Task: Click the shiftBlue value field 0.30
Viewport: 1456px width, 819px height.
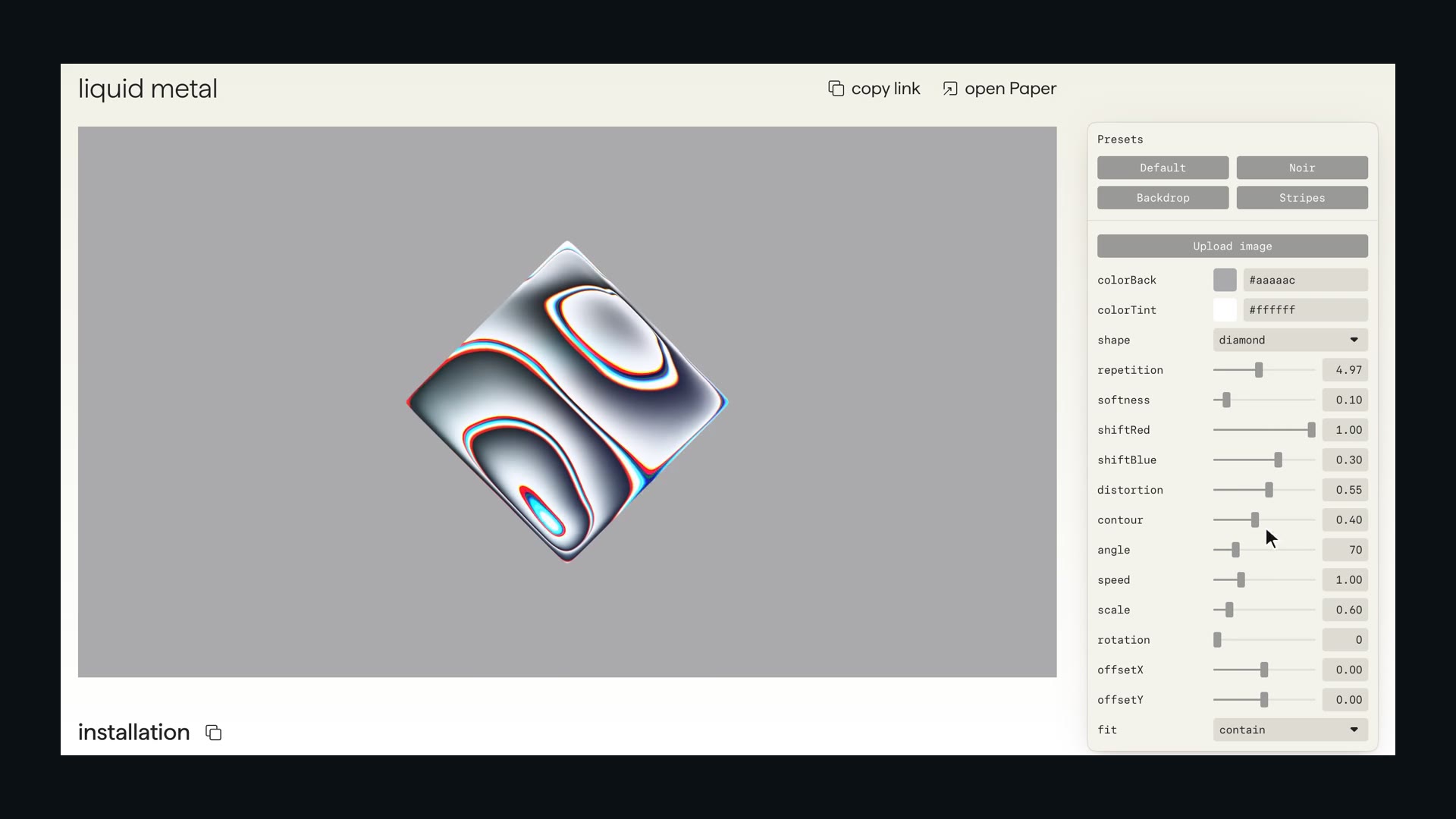Action: pyautogui.click(x=1345, y=460)
